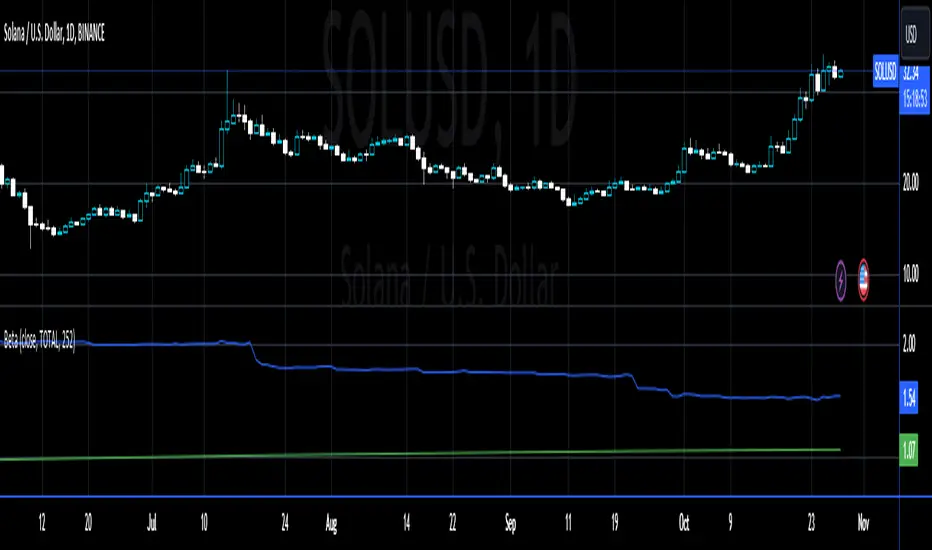
Task: Click the 20.00 price axis label
Action: 911,184
